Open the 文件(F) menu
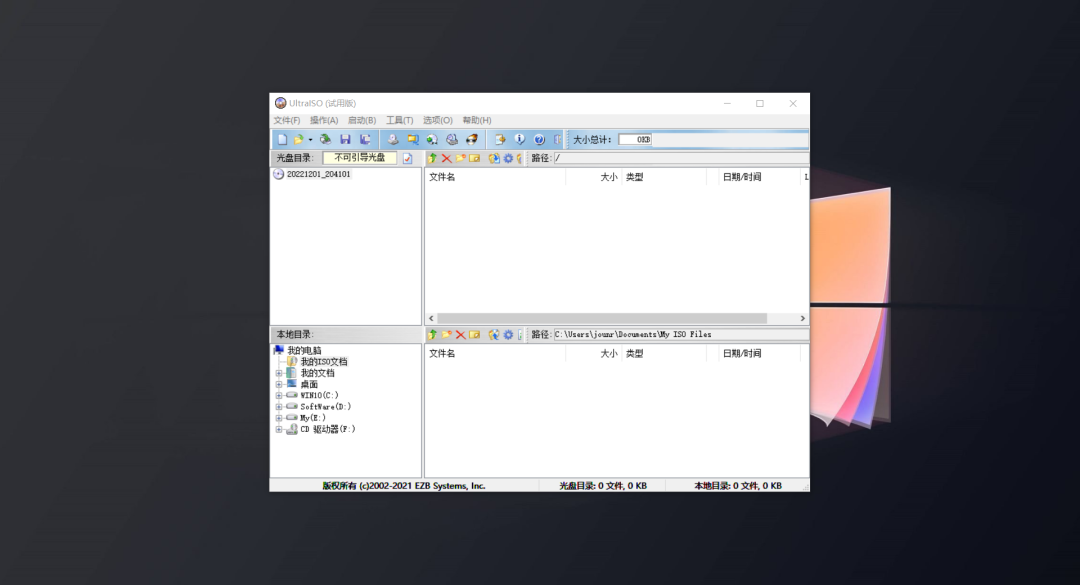1080x585 pixels. (x=287, y=120)
